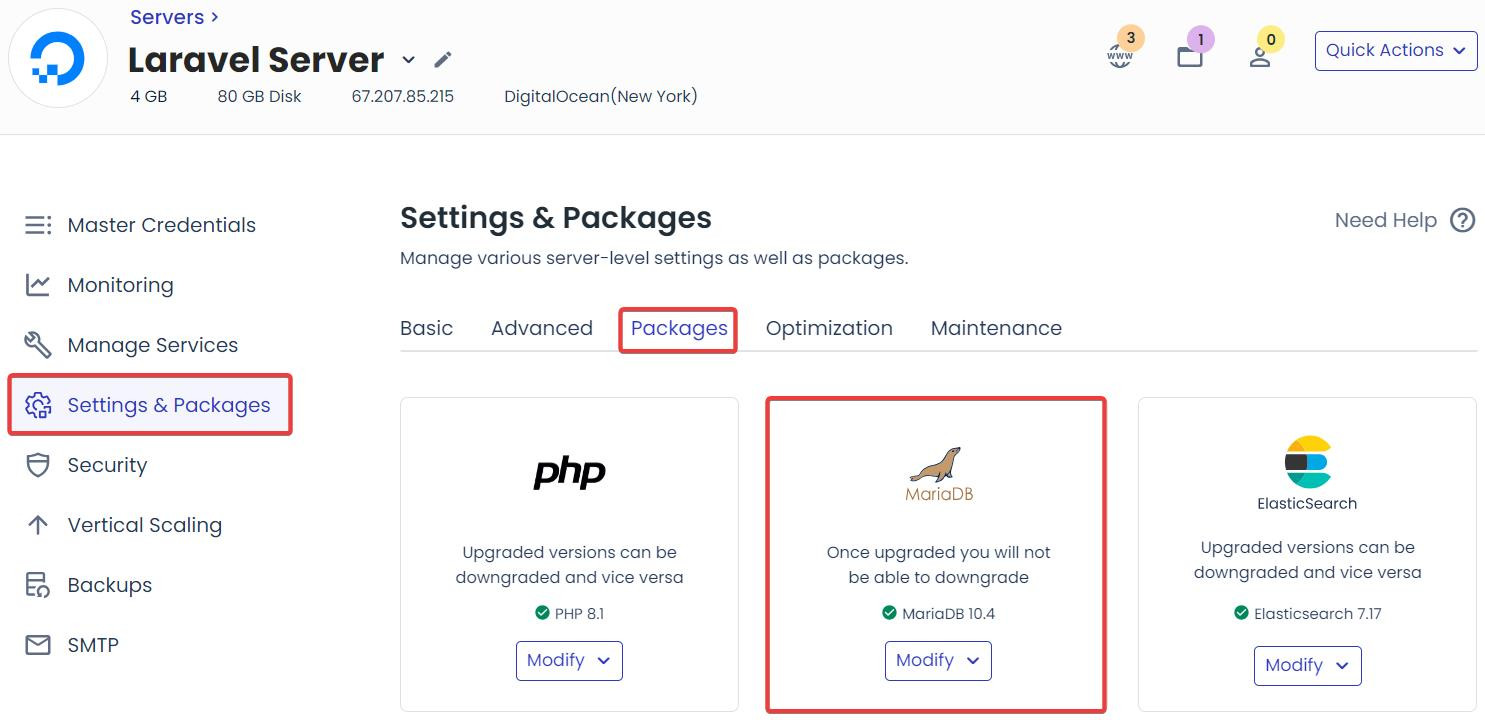Click the Need Help question mark icon
Image resolution: width=1485 pixels, height=720 pixels.
[x=1462, y=220]
